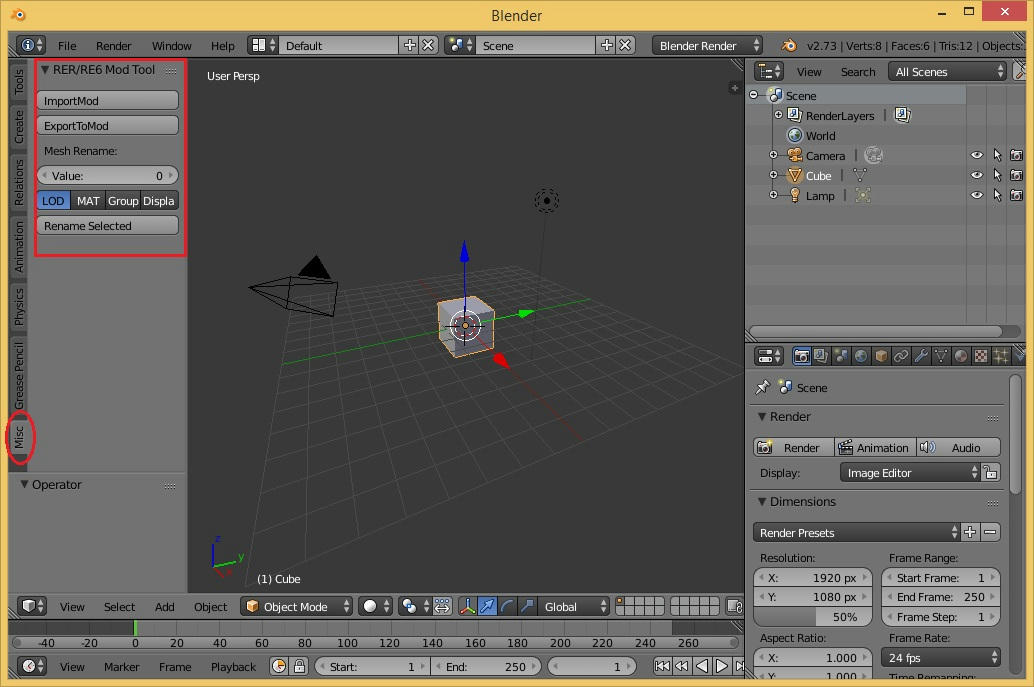Click the timeline editor type clock icon
1034x687 pixels.
click(31, 666)
